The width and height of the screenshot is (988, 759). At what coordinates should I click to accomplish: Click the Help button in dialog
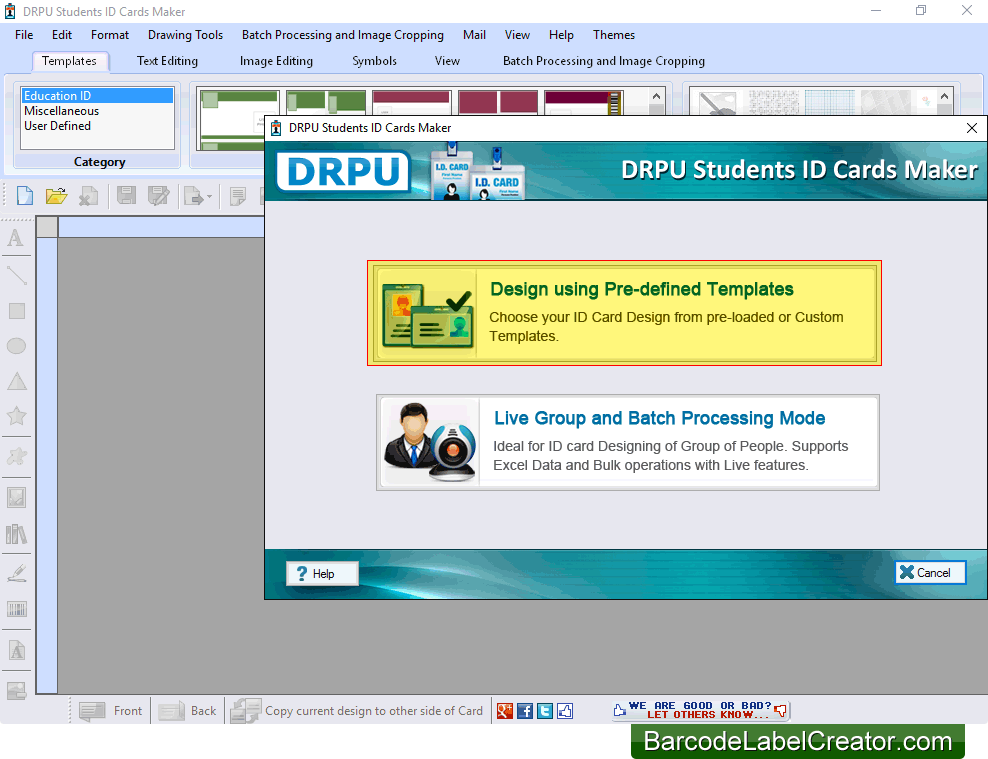pyautogui.click(x=322, y=573)
